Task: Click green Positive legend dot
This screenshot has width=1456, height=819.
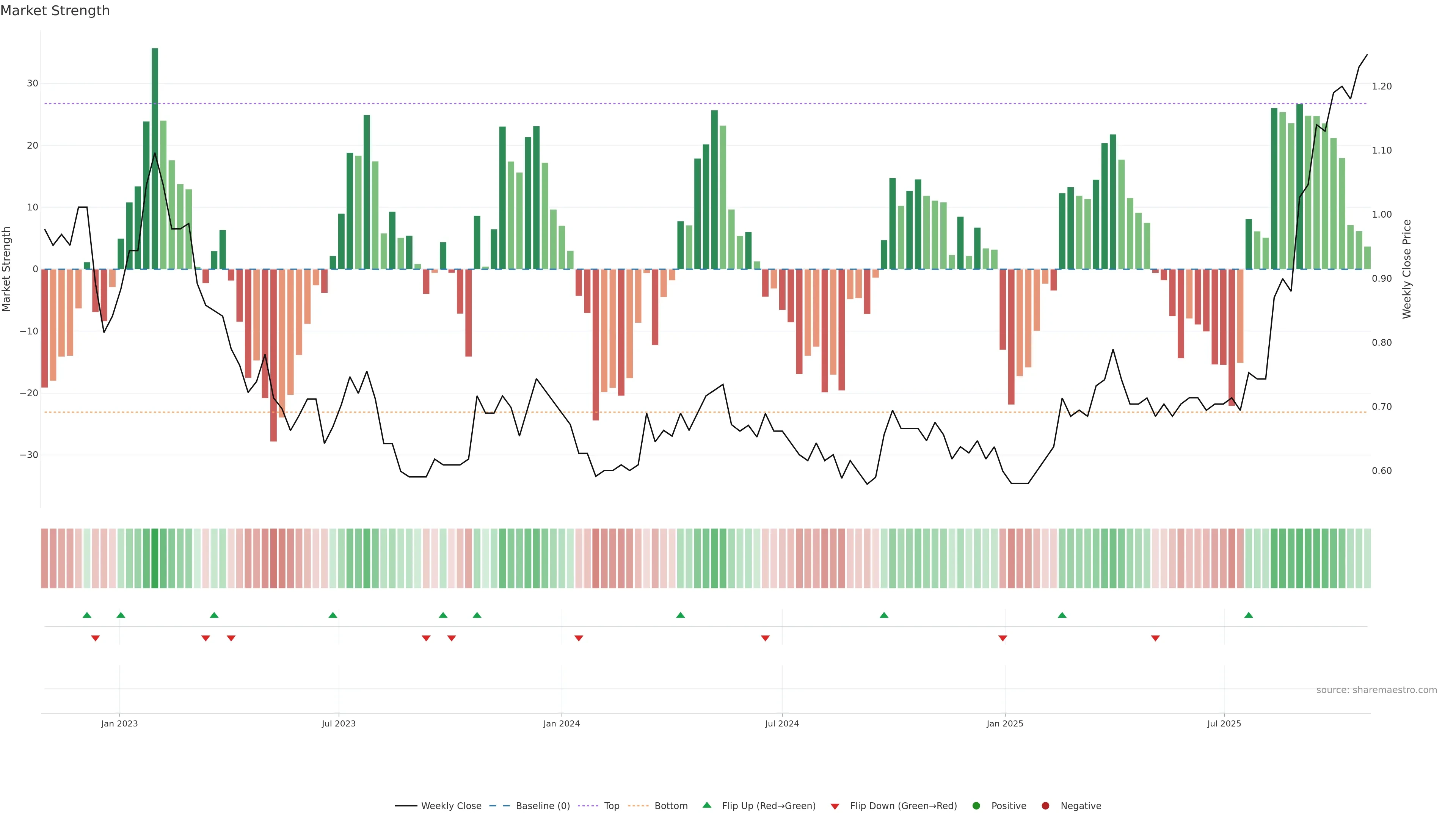Action: (x=976, y=805)
